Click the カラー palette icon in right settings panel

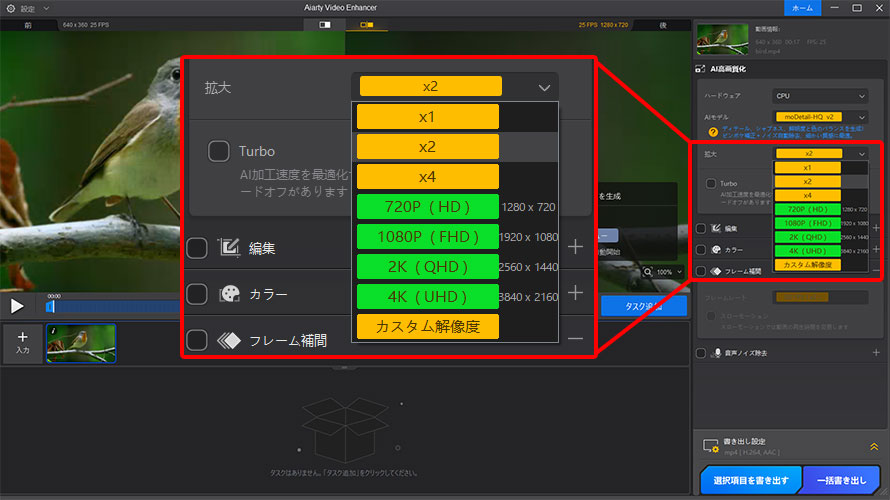point(716,250)
